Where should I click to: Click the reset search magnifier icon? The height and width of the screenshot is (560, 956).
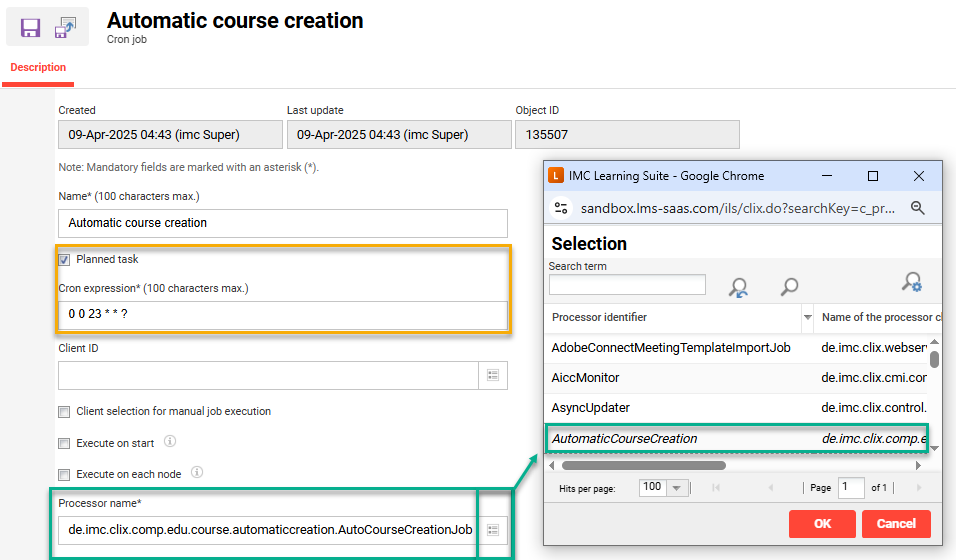pos(738,286)
